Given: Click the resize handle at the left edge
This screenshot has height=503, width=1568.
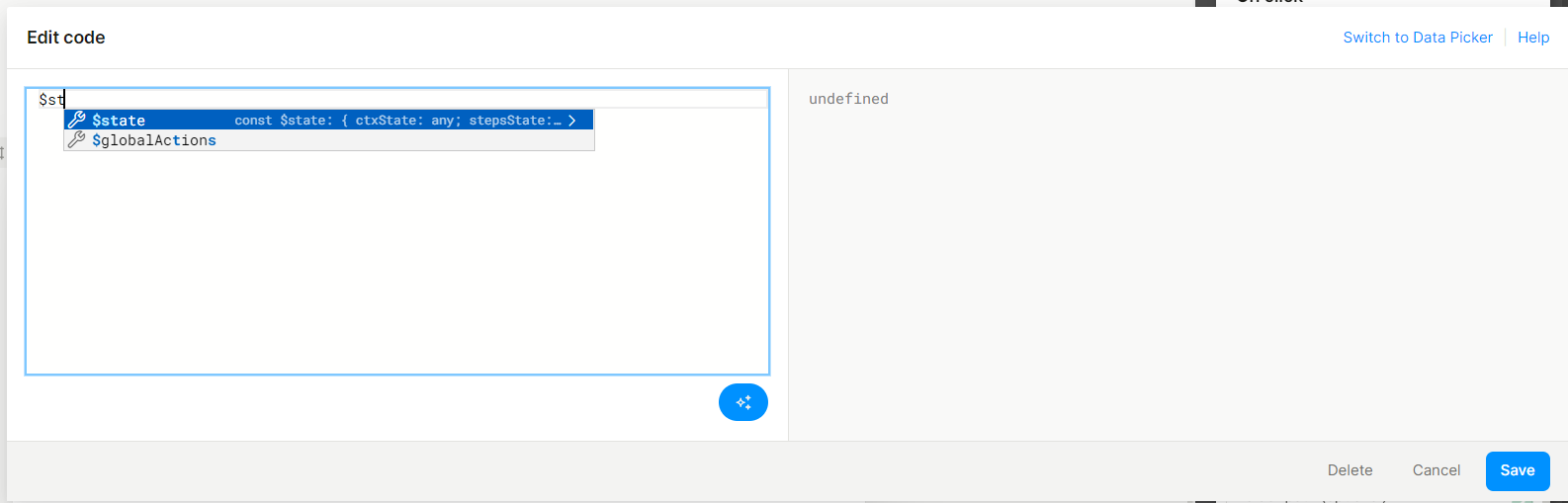Looking at the screenshot, I should [x=3, y=153].
